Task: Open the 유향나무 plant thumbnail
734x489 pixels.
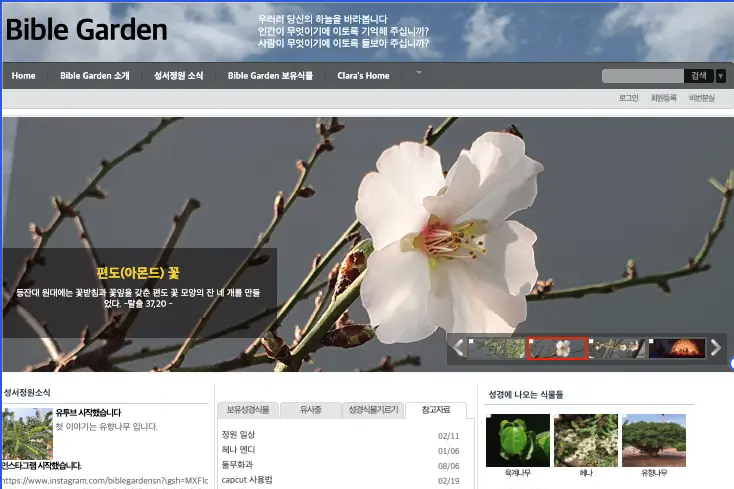Action: click(x=654, y=441)
